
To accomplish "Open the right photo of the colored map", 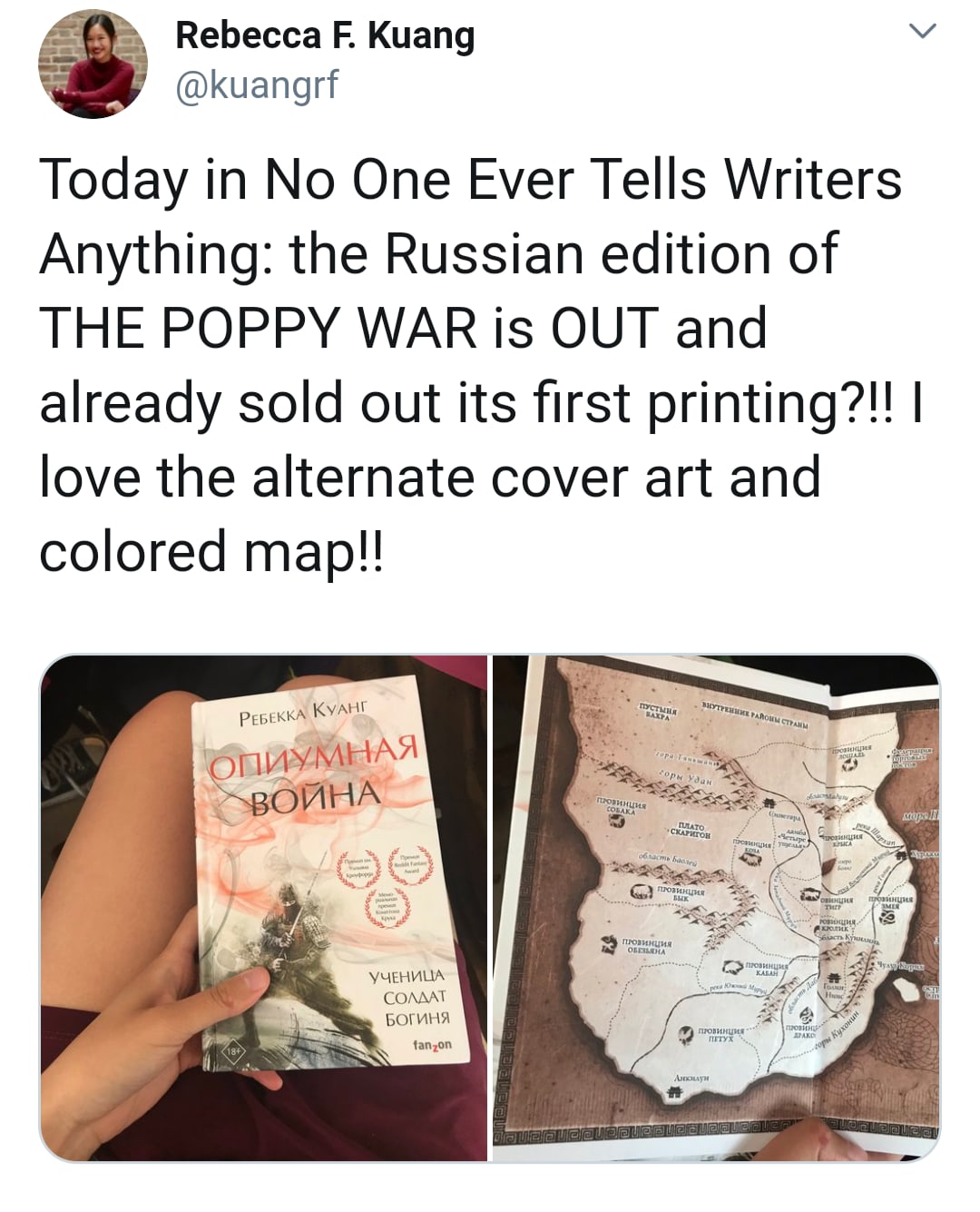I will [x=716, y=908].
